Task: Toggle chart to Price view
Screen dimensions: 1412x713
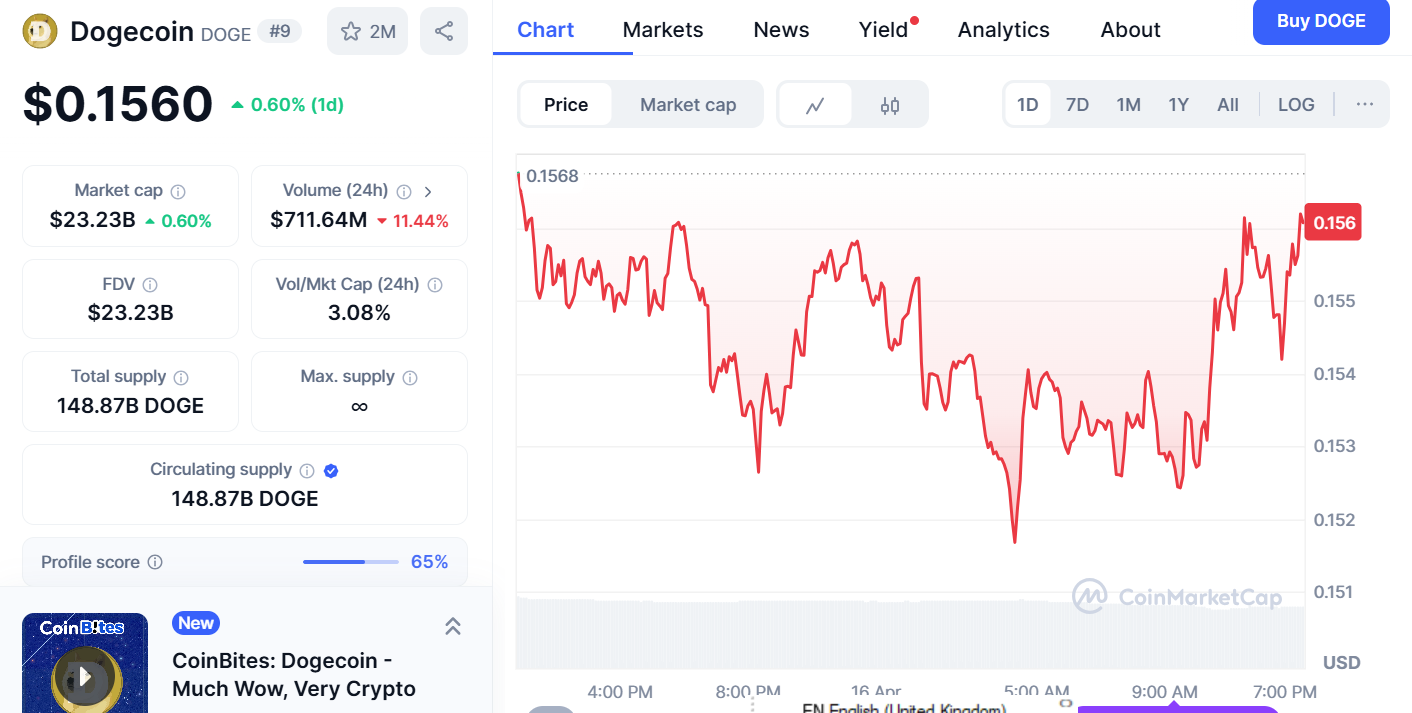Action: coord(566,105)
